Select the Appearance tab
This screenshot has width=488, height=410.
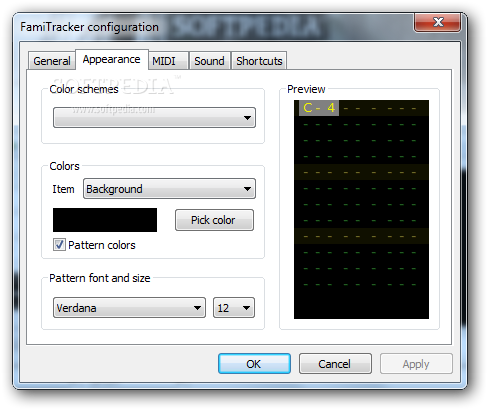[x=112, y=60]
